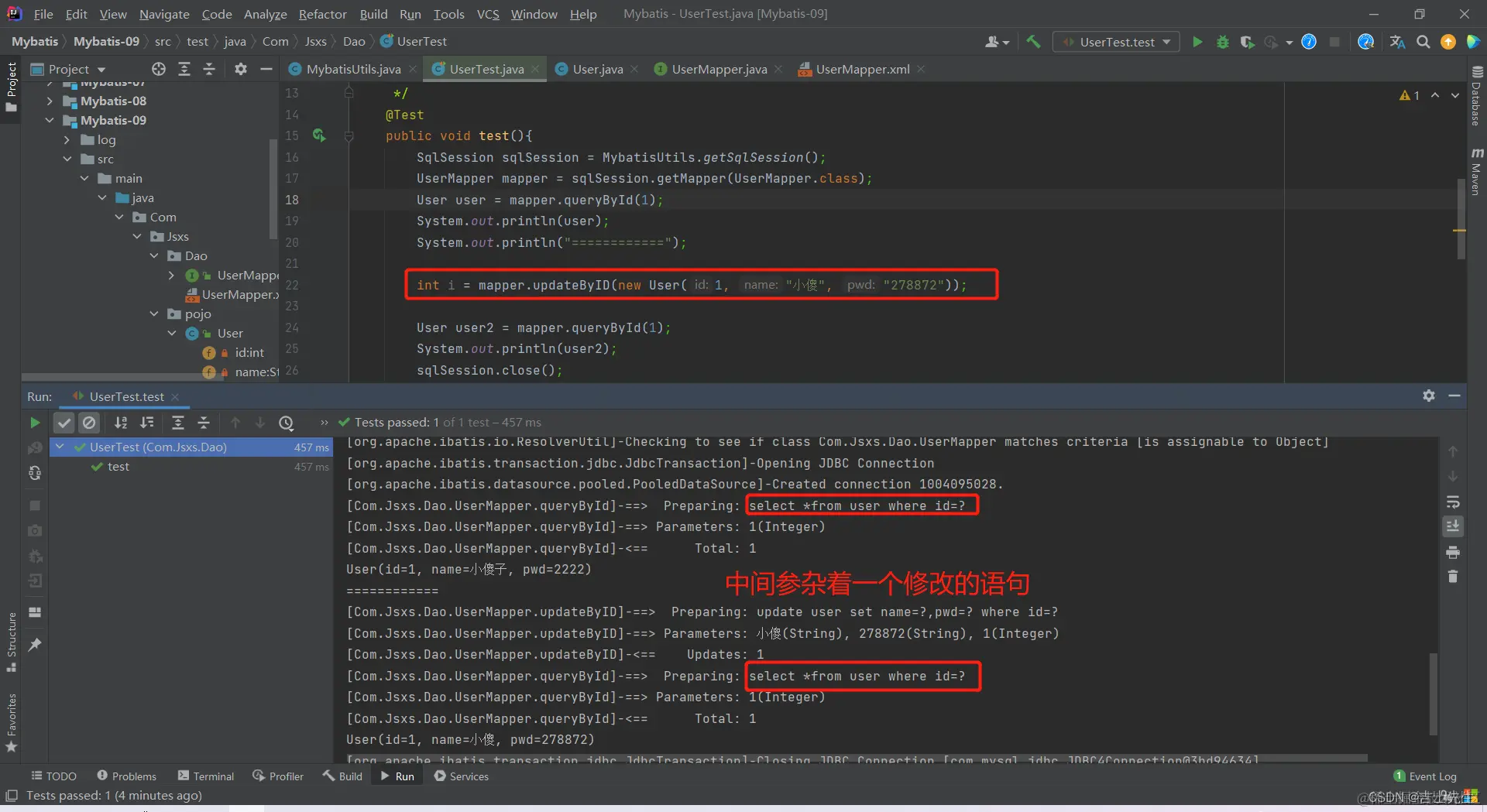Viewport: 1487px width, 812px height.
Task: Collapse all test results
Action: (204, 423)
